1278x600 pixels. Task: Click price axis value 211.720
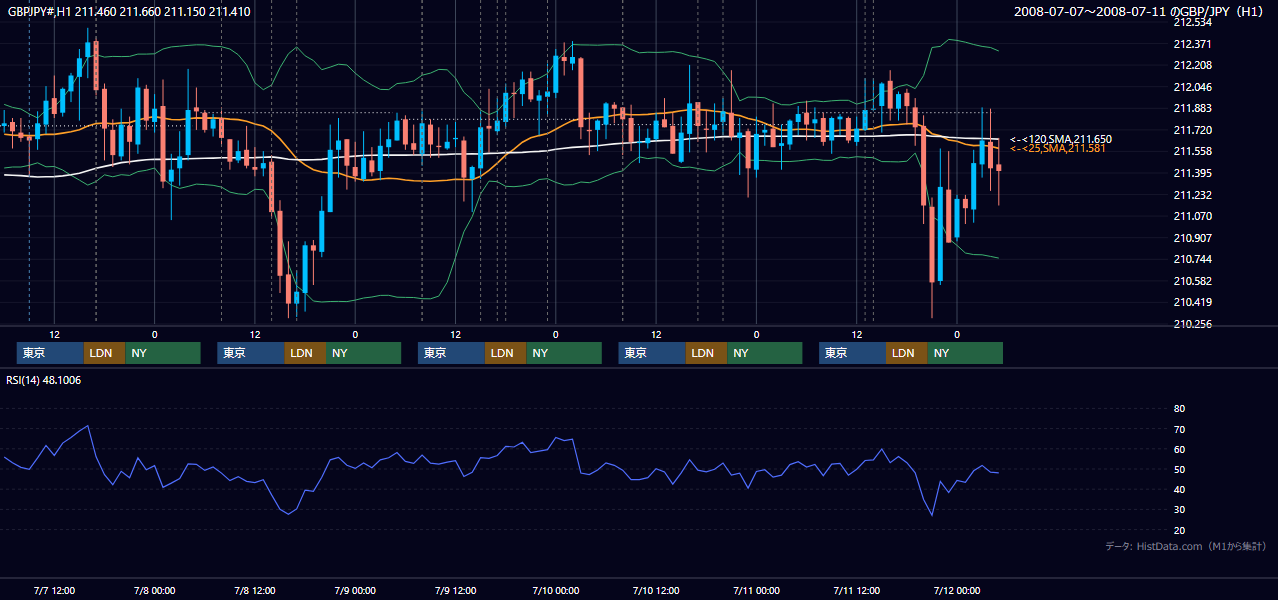click(x=1192, y=130)
